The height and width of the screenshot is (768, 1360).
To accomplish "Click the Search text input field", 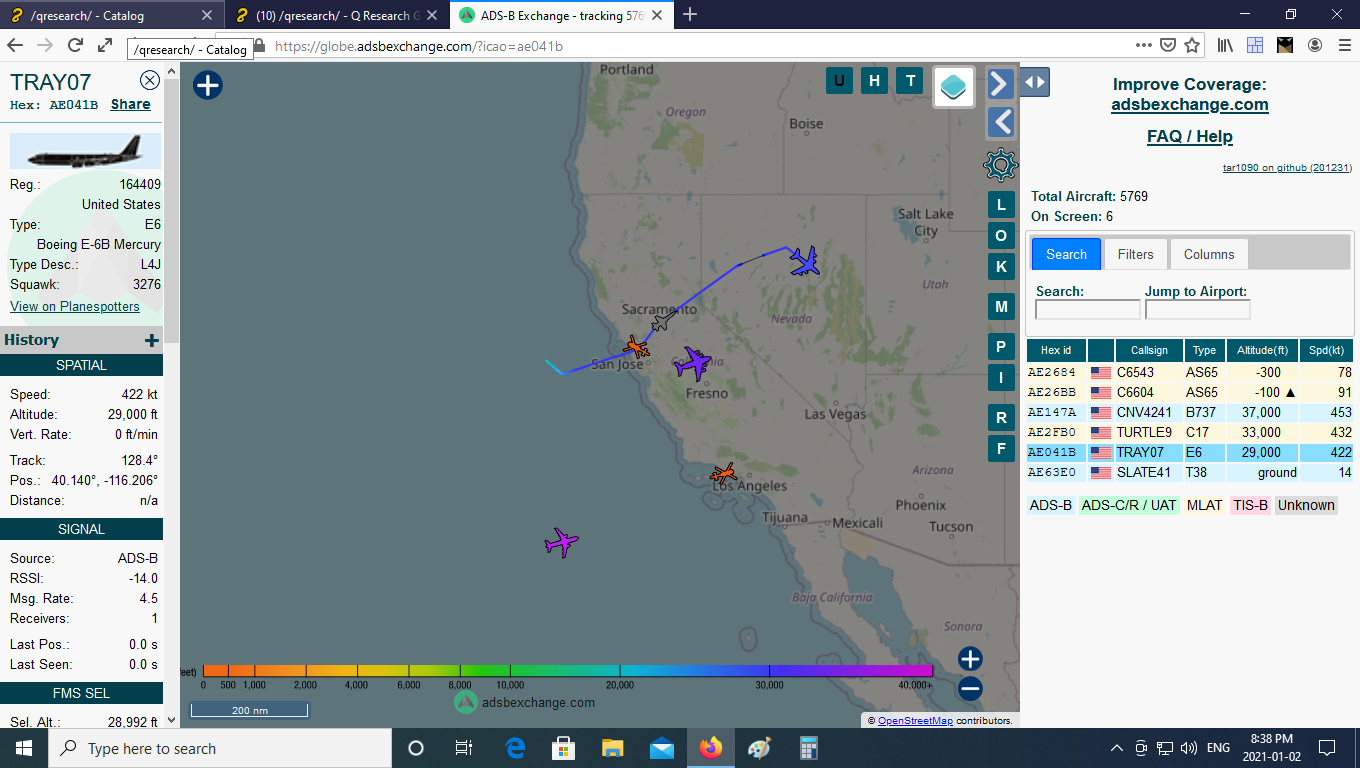I will pos(1087,310).
